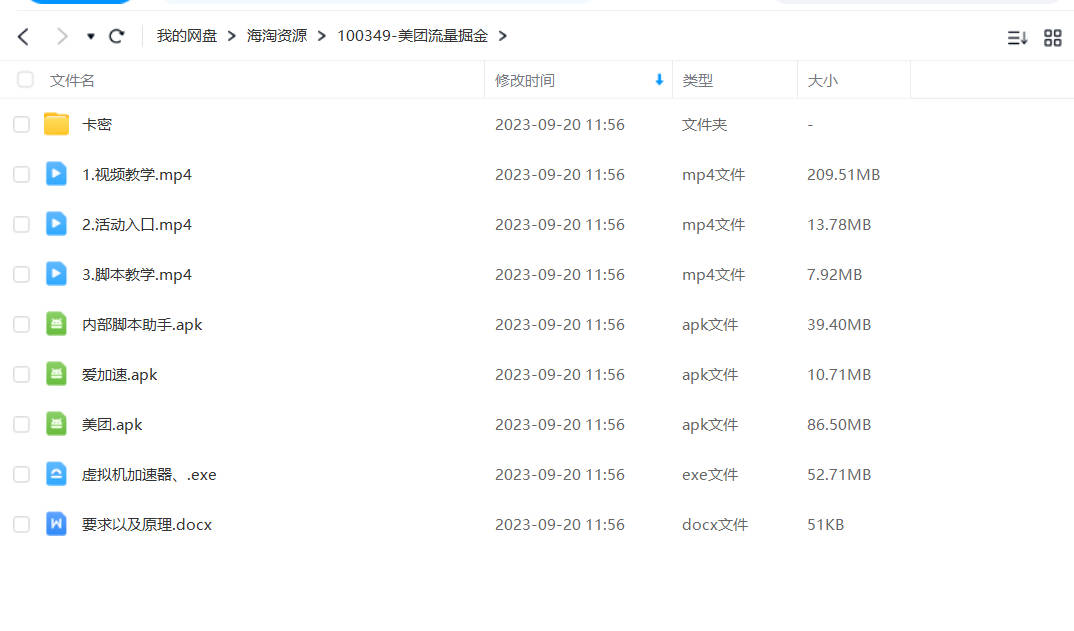Click the 1.视频教学.mp4 video icon
The width and height of the screenshot is (1074, 631).
(x=56, y=174)
